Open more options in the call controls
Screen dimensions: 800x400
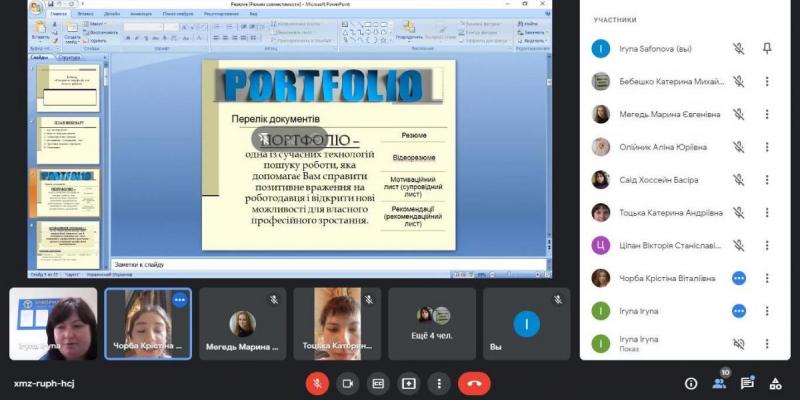438,383
